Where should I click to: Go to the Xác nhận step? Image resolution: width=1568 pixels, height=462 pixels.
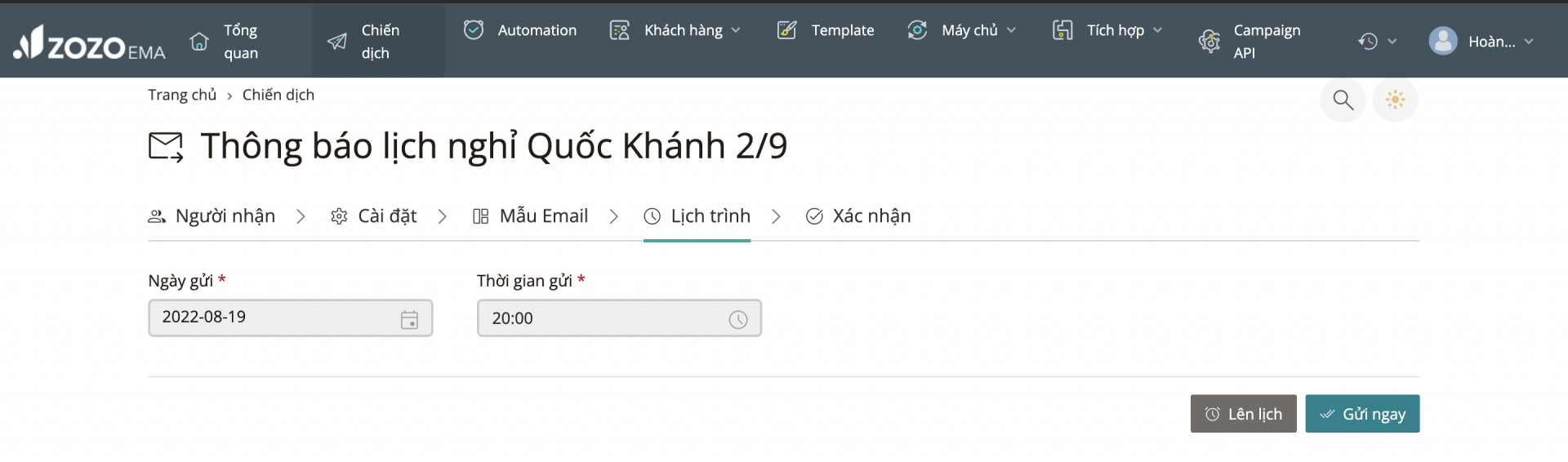coord(858,216)
